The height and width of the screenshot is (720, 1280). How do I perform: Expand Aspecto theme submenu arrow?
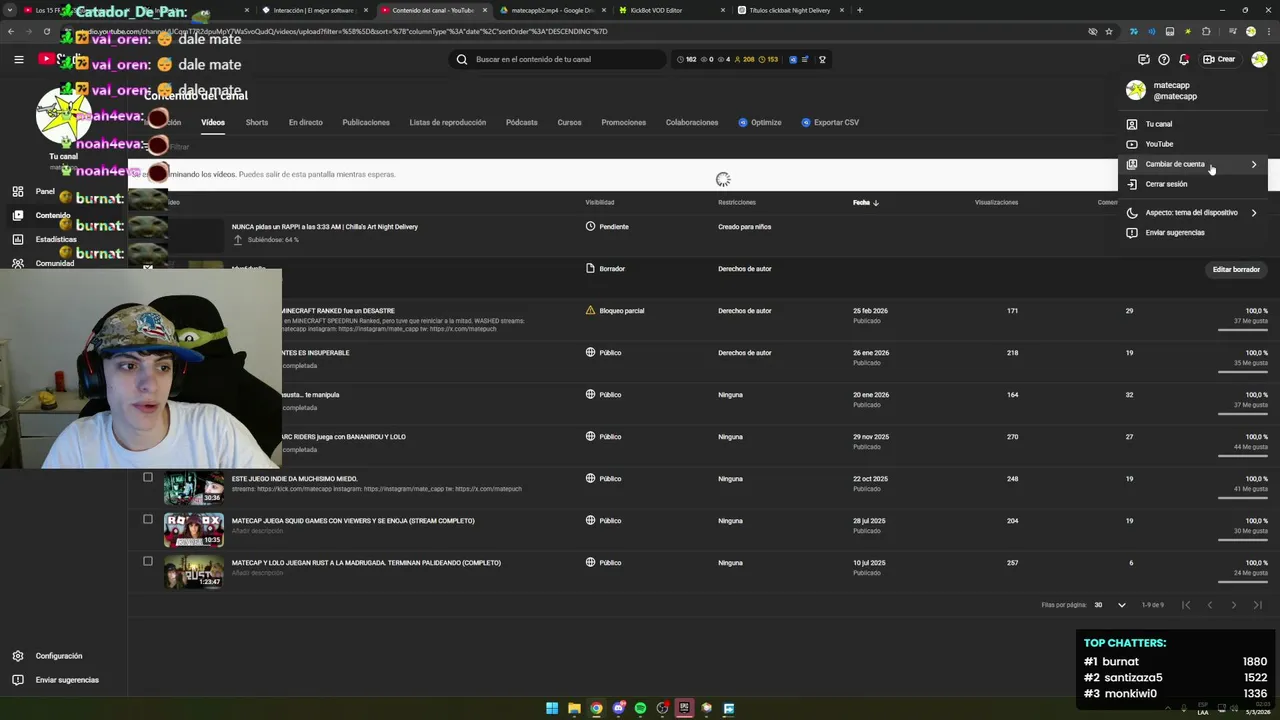pyautogui.click(x=1254, y=212)
